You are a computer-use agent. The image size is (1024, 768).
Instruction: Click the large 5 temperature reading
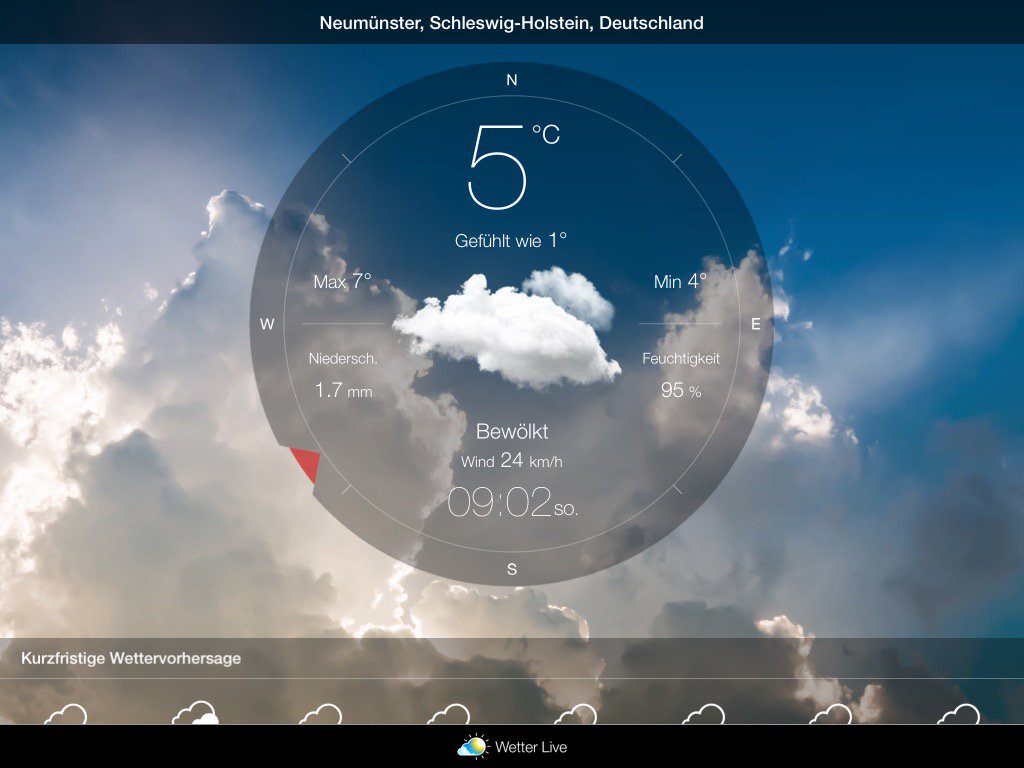(x=497, y=167)
